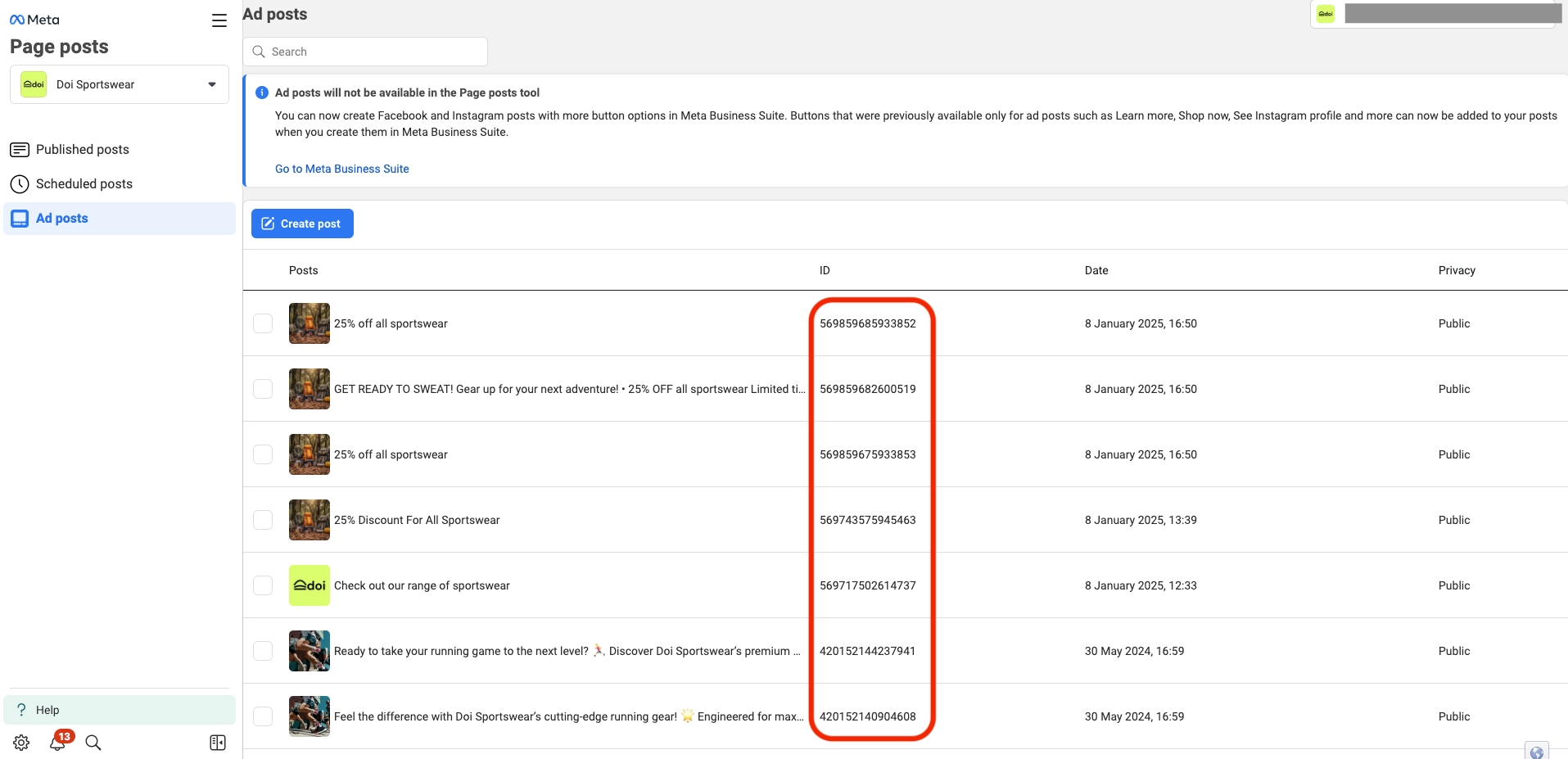Screen dimensions: 1568x759
Task: Check the 'Check out our range' post checkbox
Action: (263, 585)
